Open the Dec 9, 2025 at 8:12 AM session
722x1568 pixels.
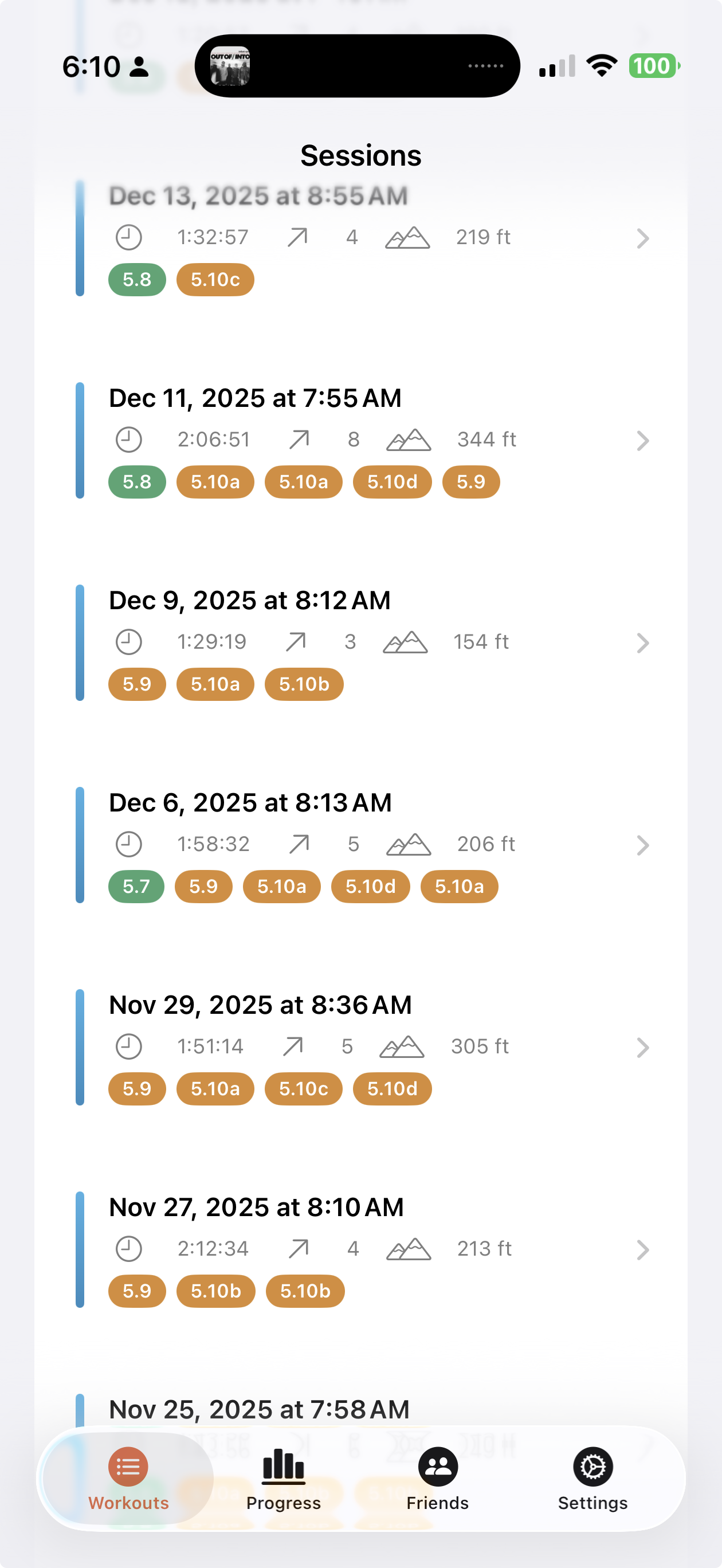[x=250, y=601]
